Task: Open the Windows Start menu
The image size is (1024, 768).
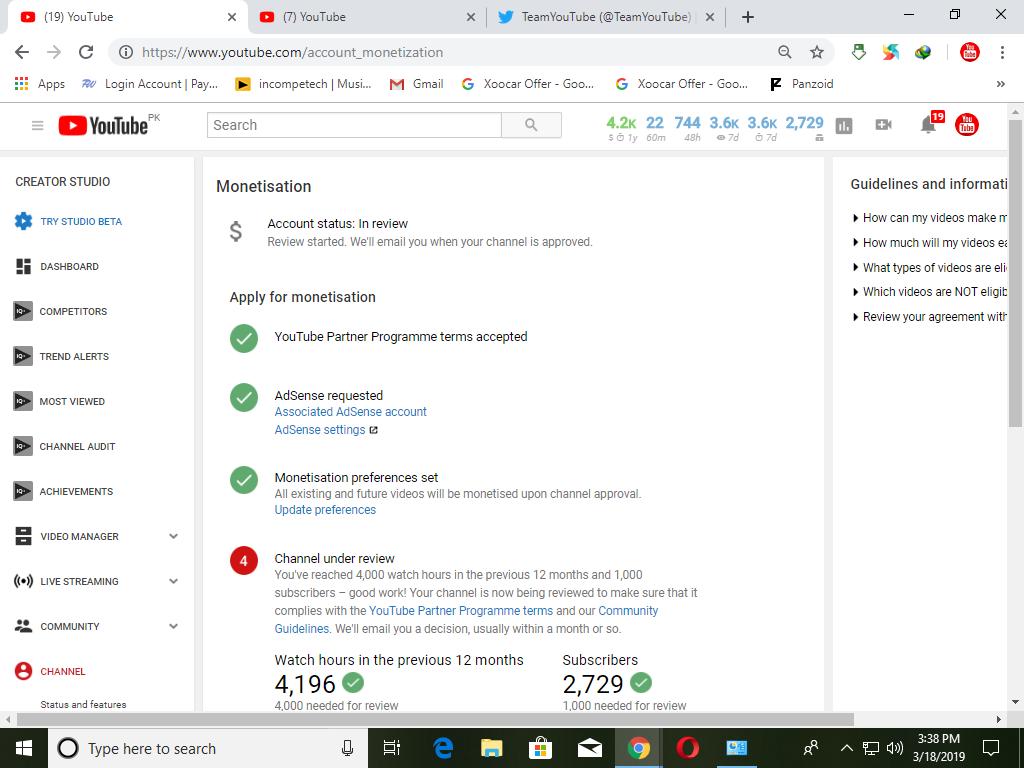Action: point(24,748)
